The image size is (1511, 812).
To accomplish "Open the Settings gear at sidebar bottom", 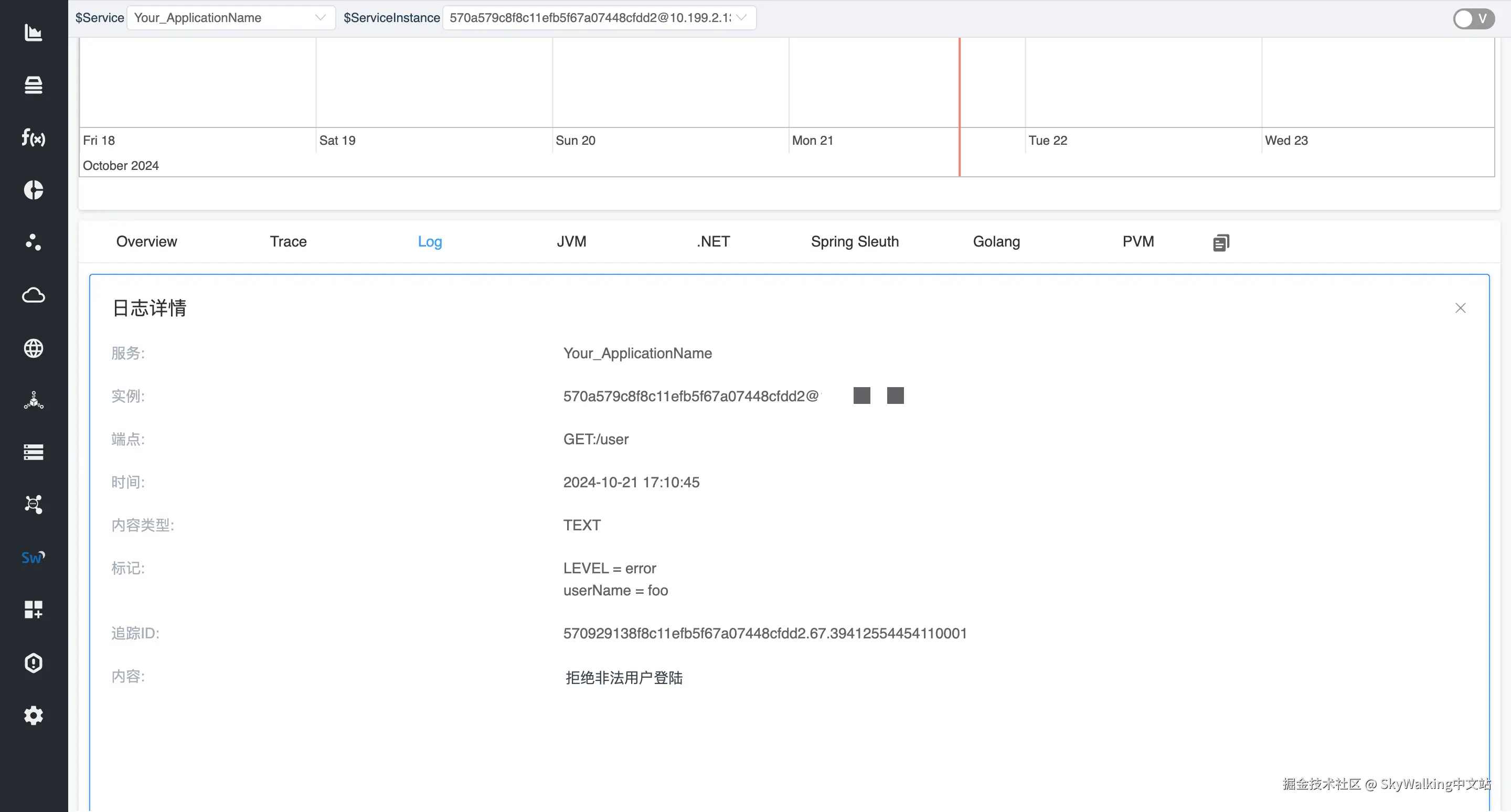I will coord(34,715).
